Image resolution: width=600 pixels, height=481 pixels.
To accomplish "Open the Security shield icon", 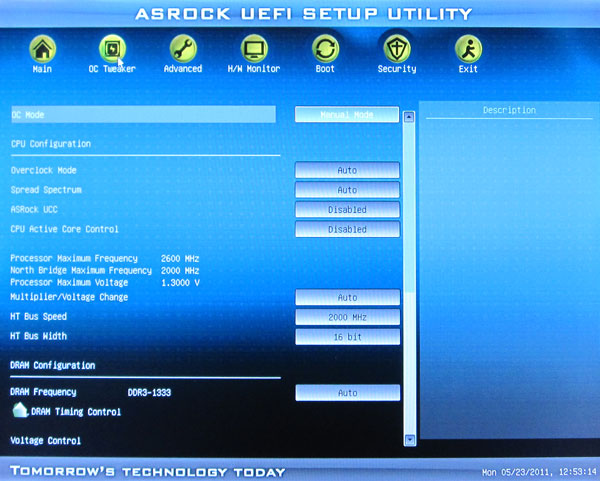I will coord(397,49).
